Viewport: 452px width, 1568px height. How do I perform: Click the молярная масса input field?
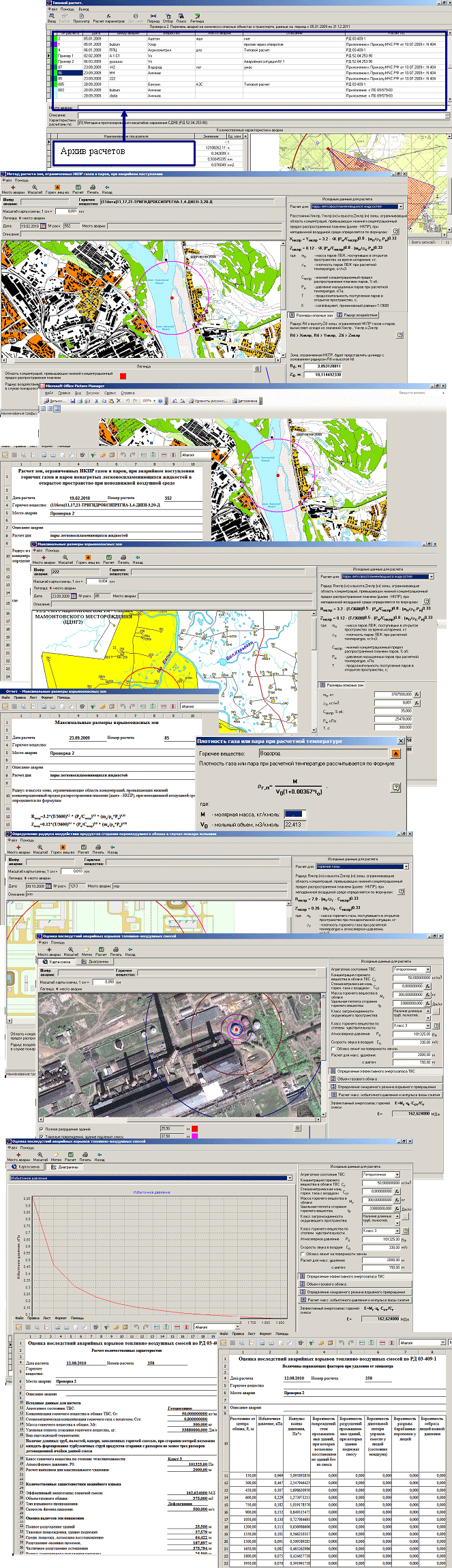(x=295, y=814)
